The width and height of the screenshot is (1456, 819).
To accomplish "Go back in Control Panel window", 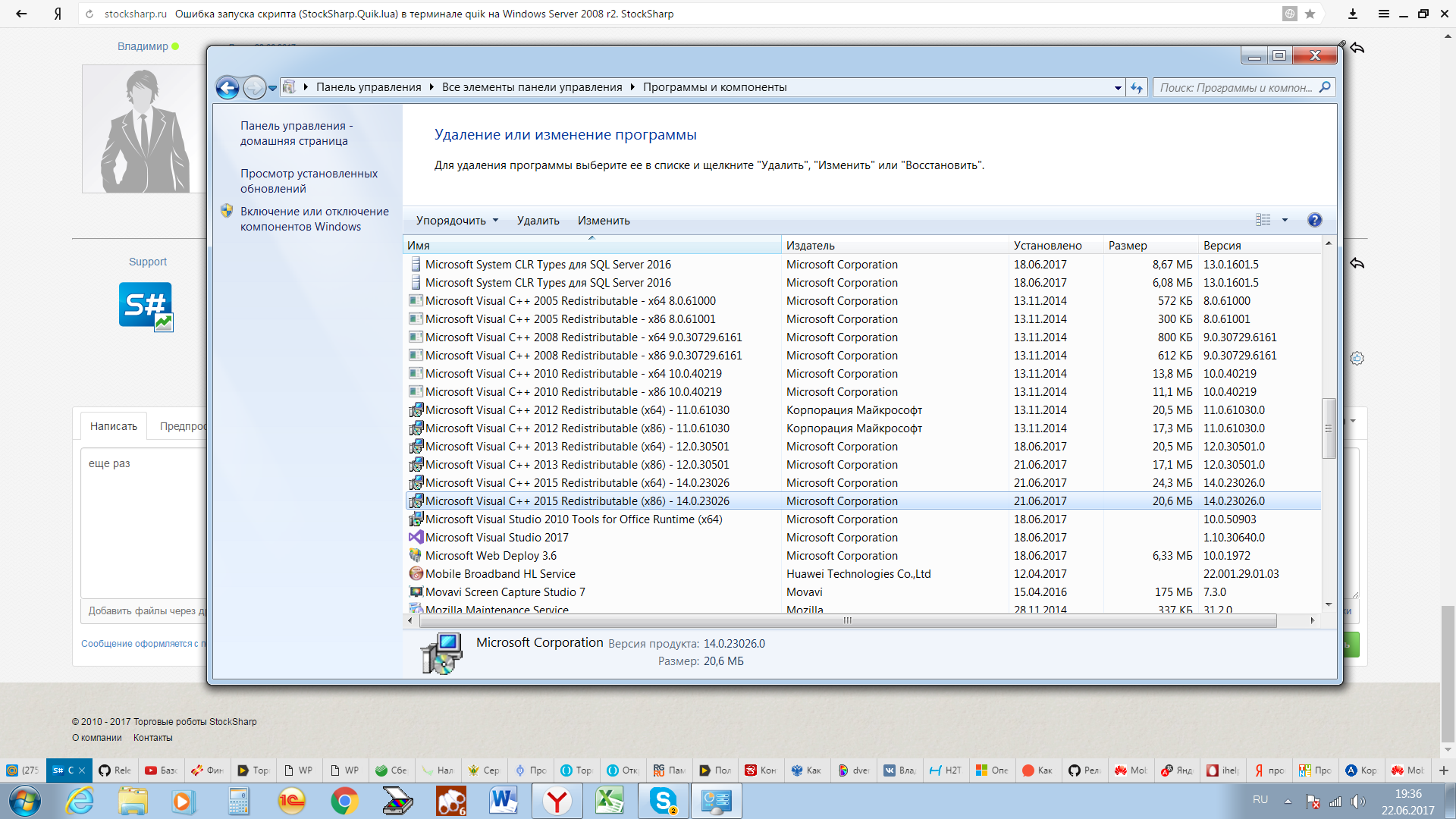I will tap(227, 87).
